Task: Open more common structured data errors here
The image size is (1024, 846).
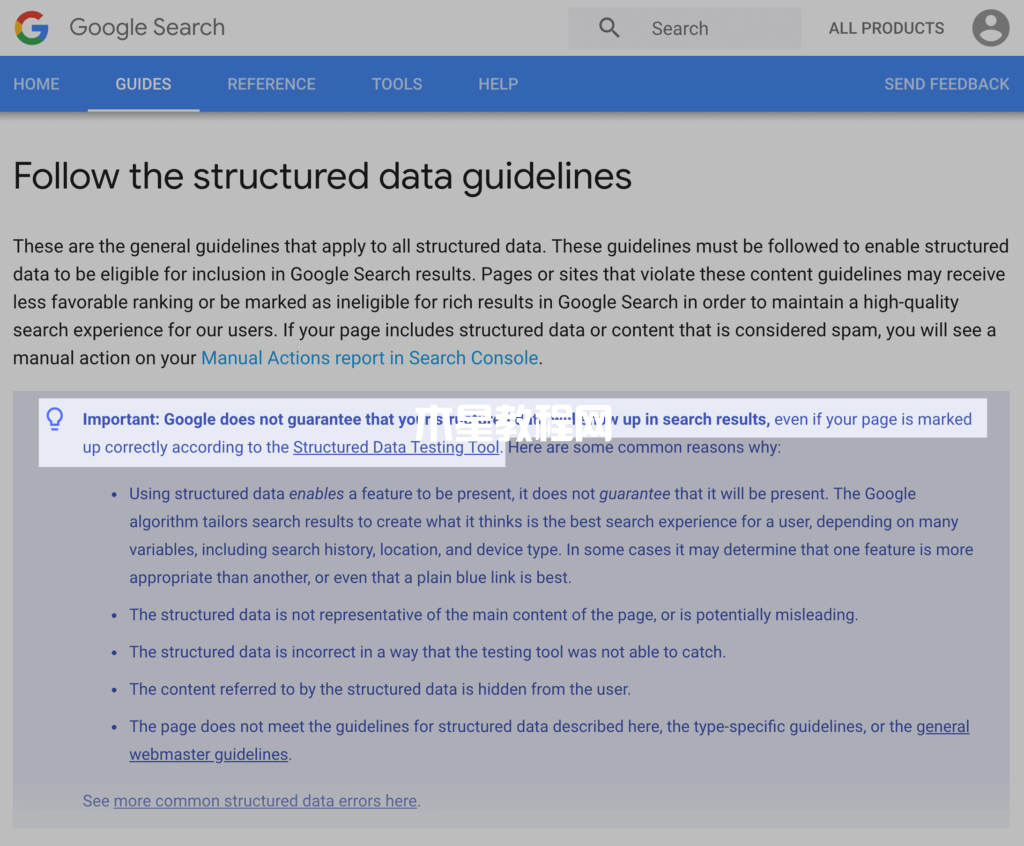Action: (x=265, y=801)
